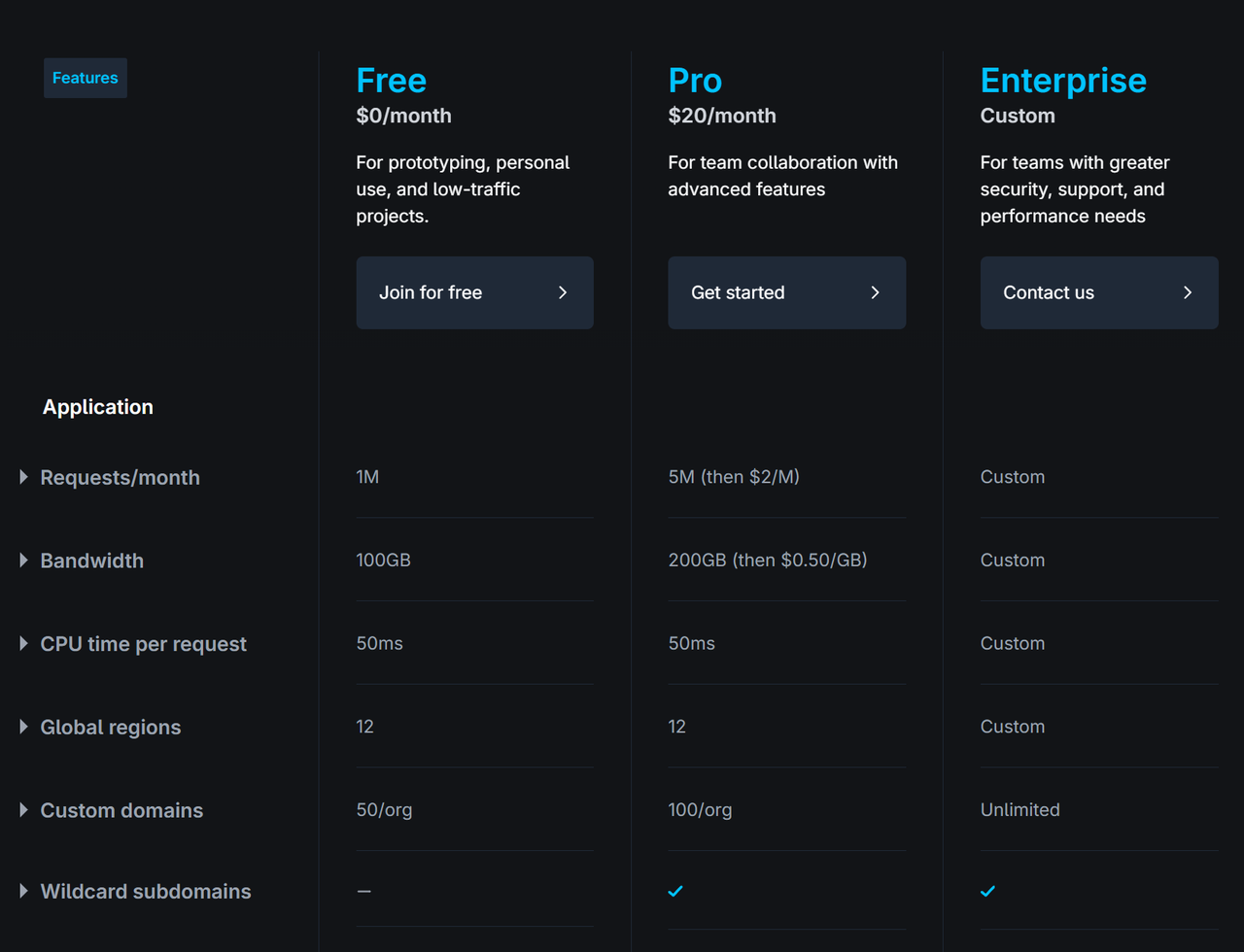Click the Enterprise Wildcard subdomains checkmark

click(x=987, y=891)
